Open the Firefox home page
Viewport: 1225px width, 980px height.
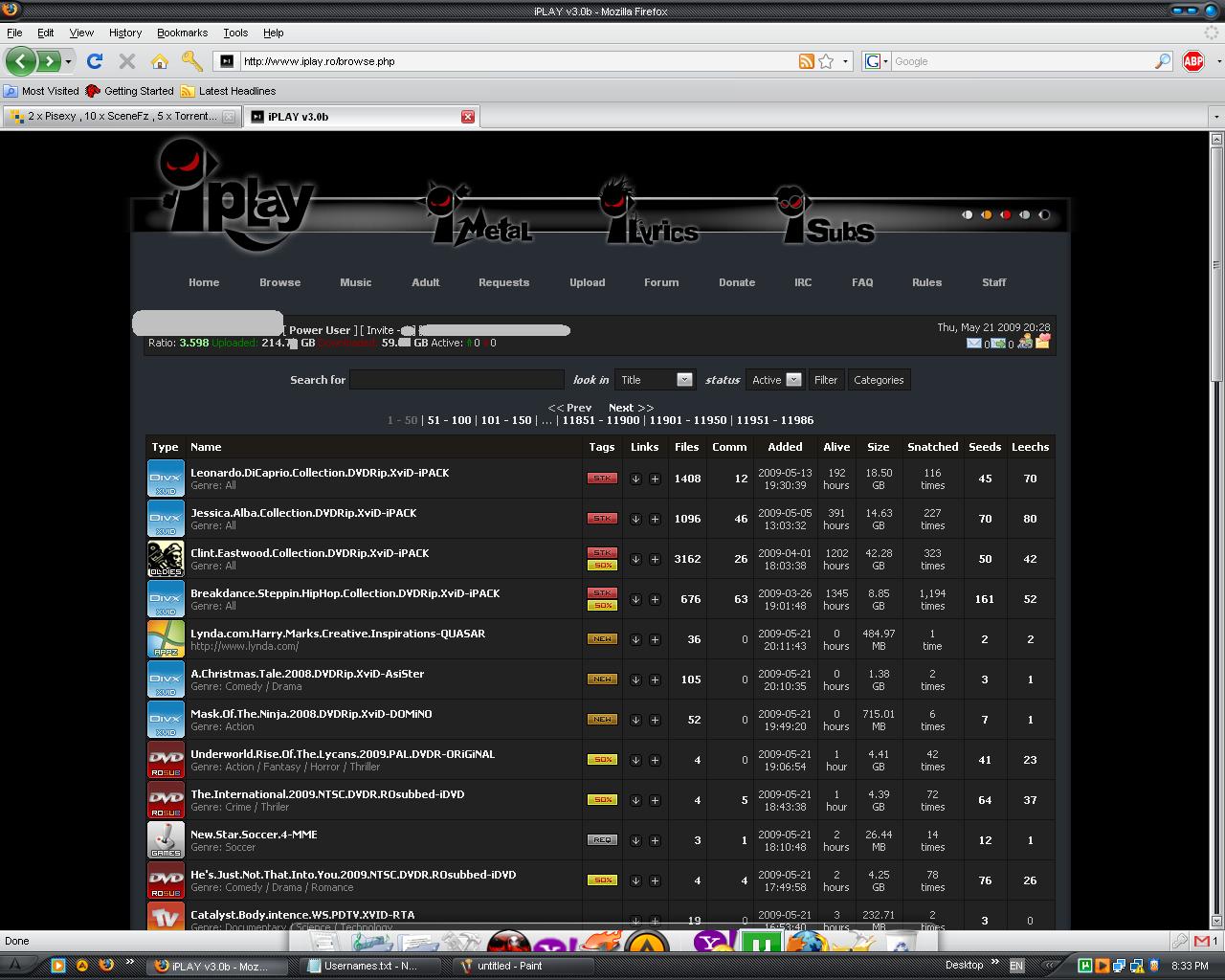pyautogui.click(x=159, y=61)
